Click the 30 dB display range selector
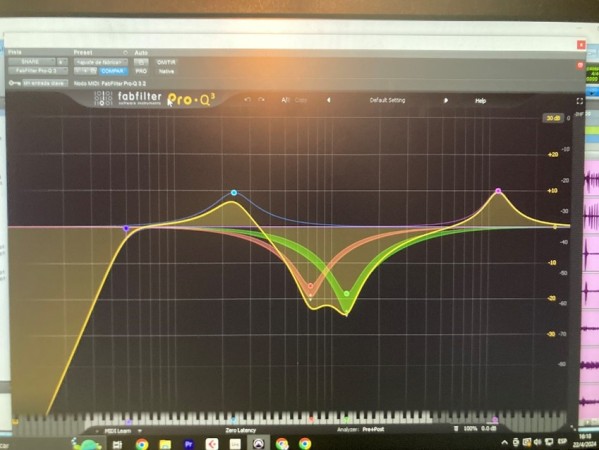 coord(553,118)
